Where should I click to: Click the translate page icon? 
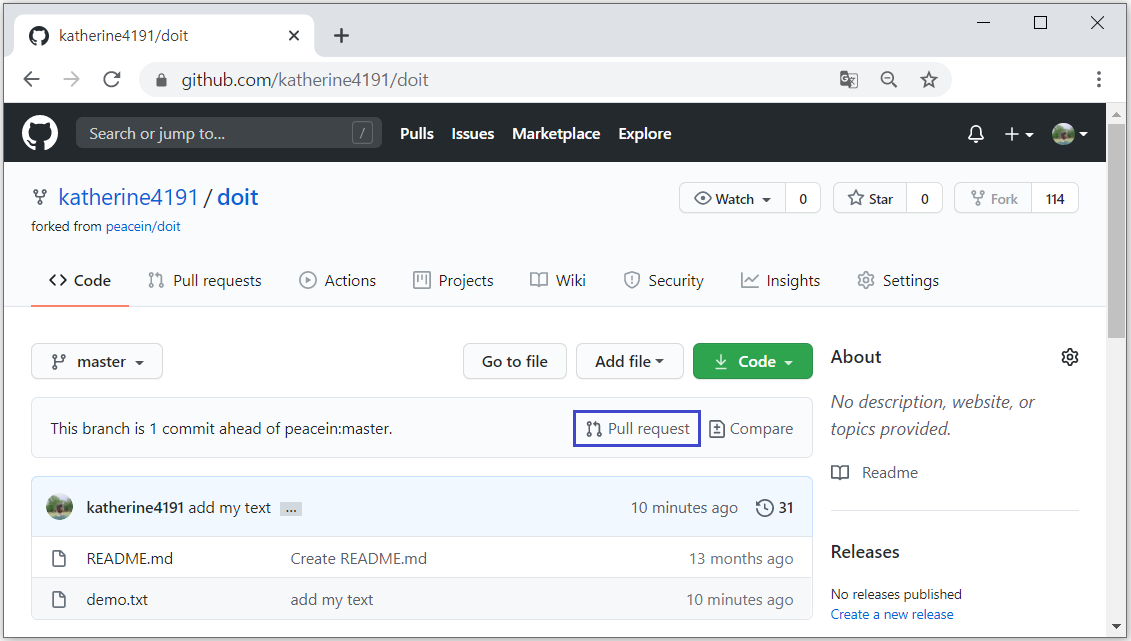[x=849, y=79]
